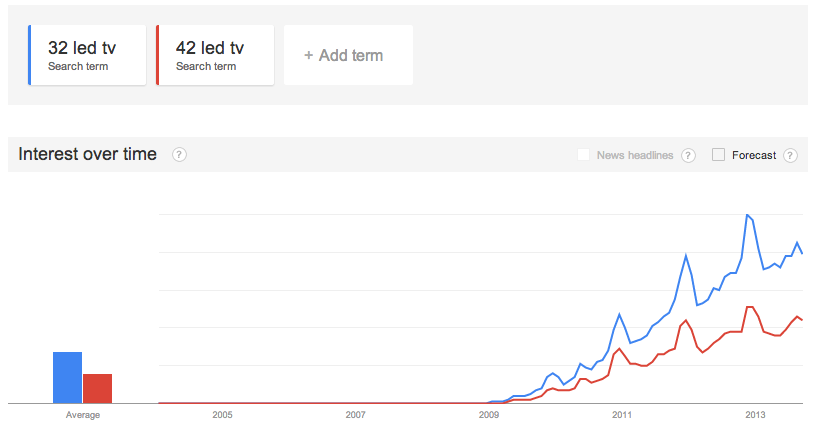The image size is (817, 429).
Task: Click the red Average bar
Action: pos(97,388)
